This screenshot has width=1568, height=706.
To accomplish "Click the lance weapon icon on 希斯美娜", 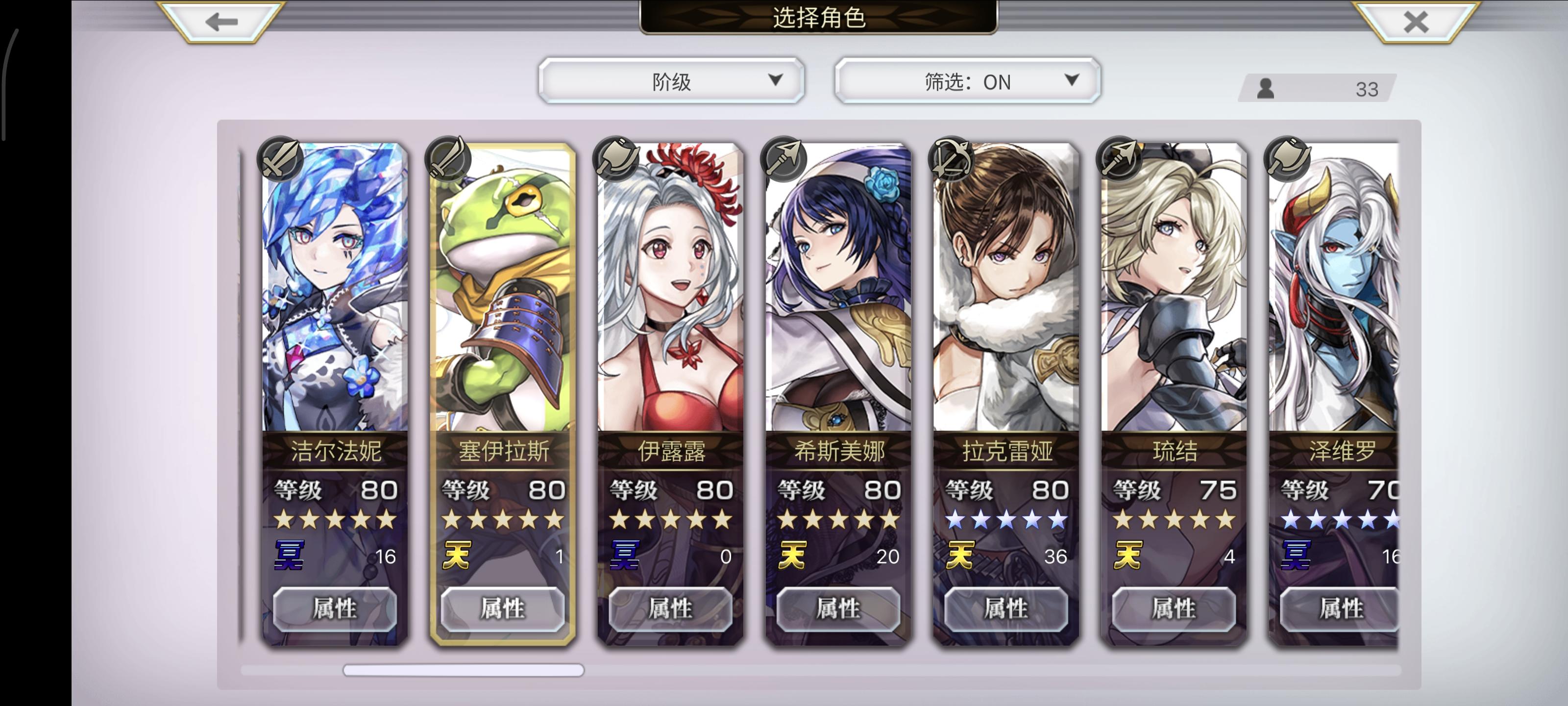I will tap(784, 158).
